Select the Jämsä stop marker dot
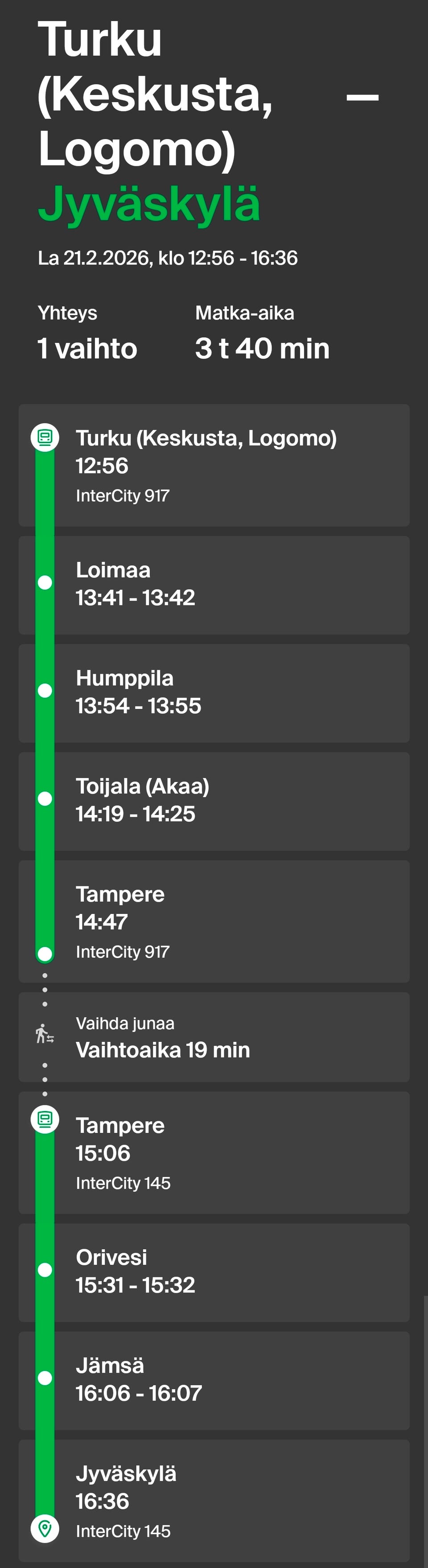Viewport: 428px width, 1568px height. pos(45,1378)
